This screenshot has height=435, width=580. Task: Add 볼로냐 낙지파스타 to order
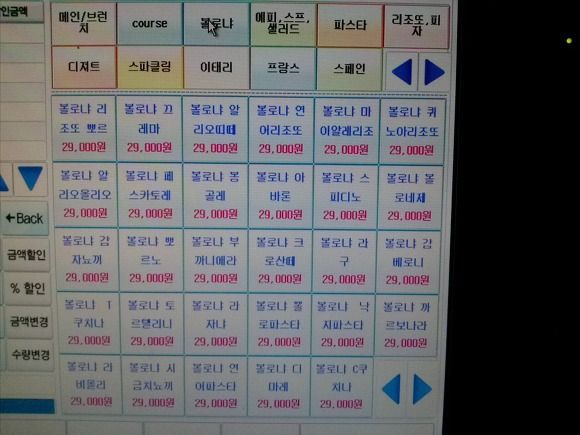click(343, 326)
